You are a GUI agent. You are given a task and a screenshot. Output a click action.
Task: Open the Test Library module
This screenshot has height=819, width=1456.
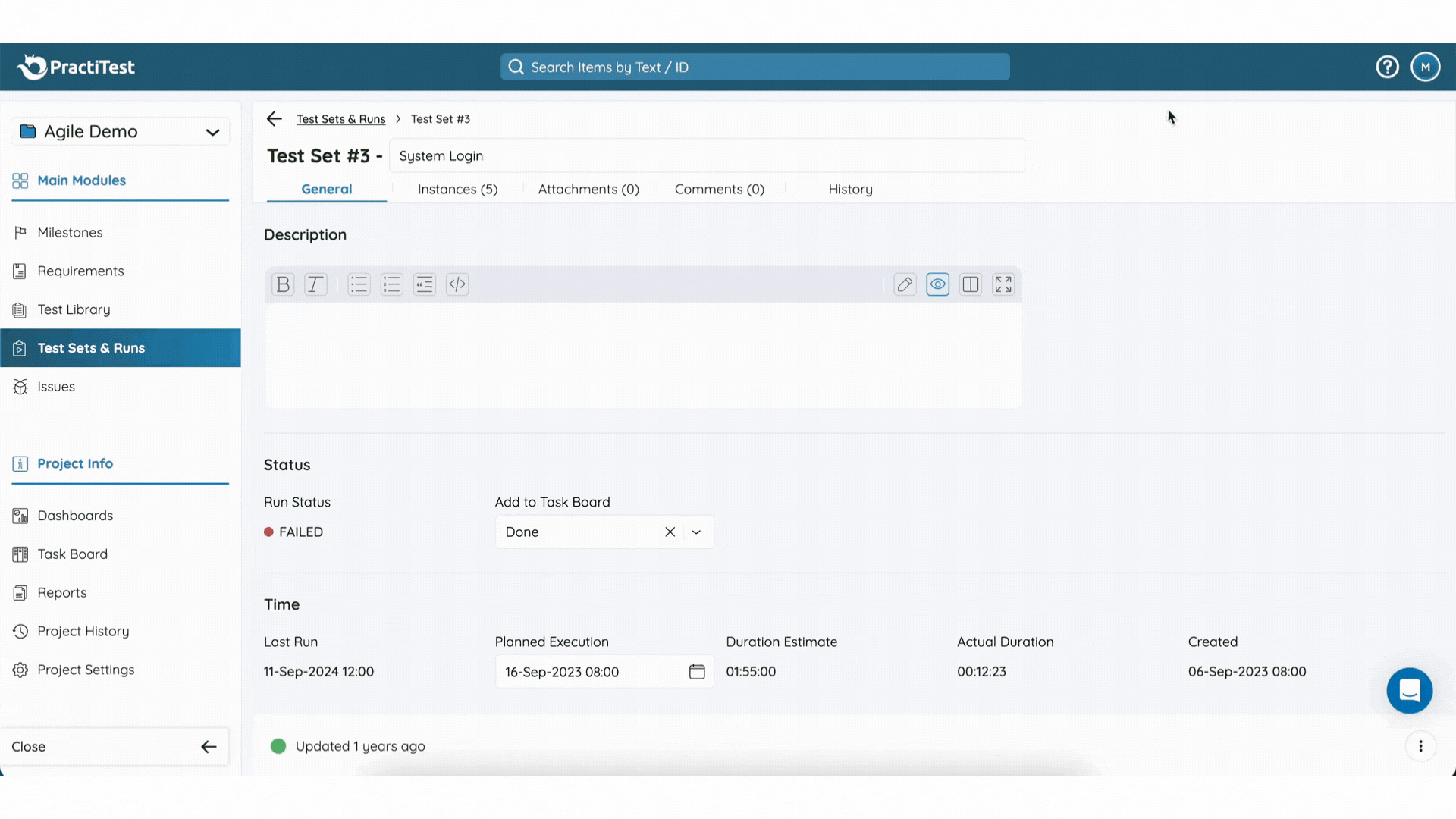pyautogui.click(x=74, y=309)
